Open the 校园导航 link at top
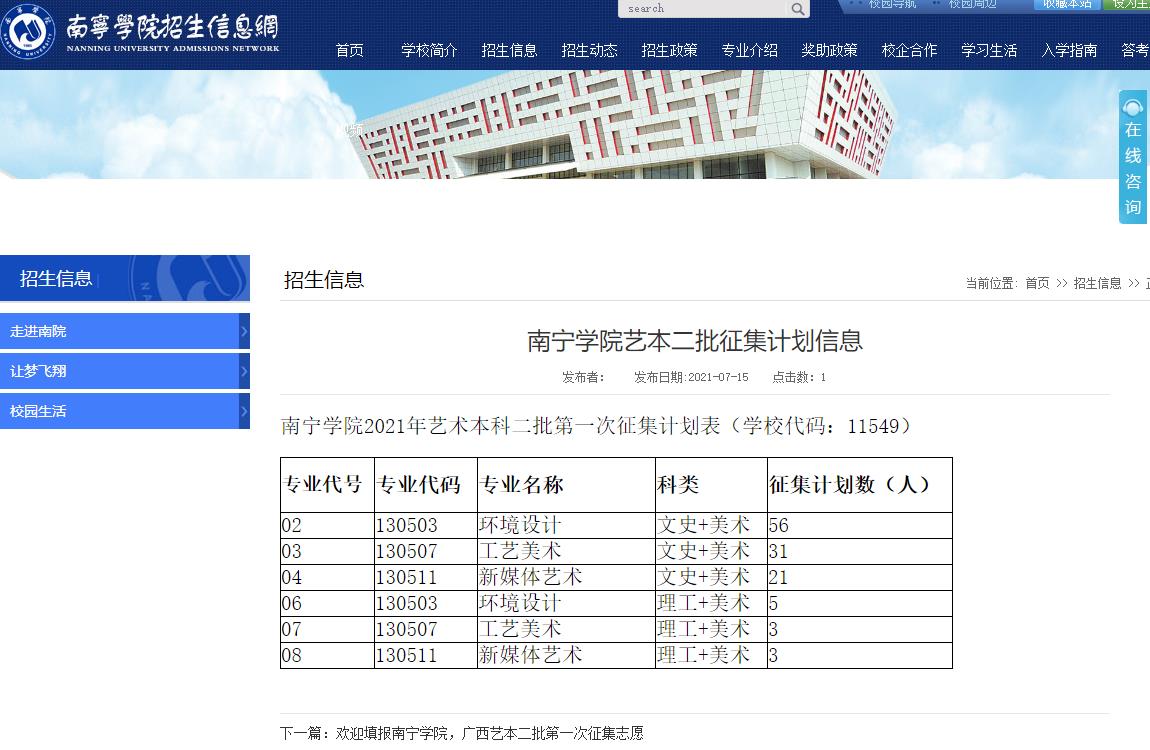This screenshot has width=1150, height=750. [x=892, y=4]
